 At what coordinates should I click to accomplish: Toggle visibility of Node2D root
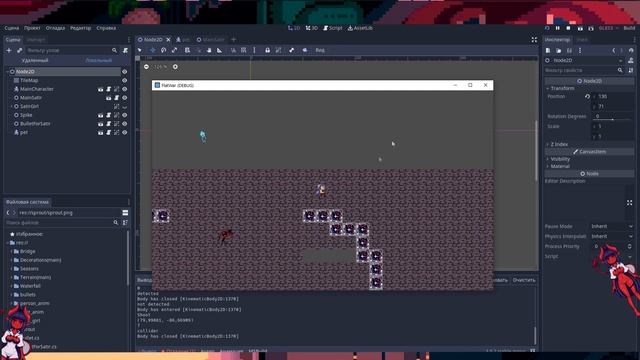tap(124, 71)
